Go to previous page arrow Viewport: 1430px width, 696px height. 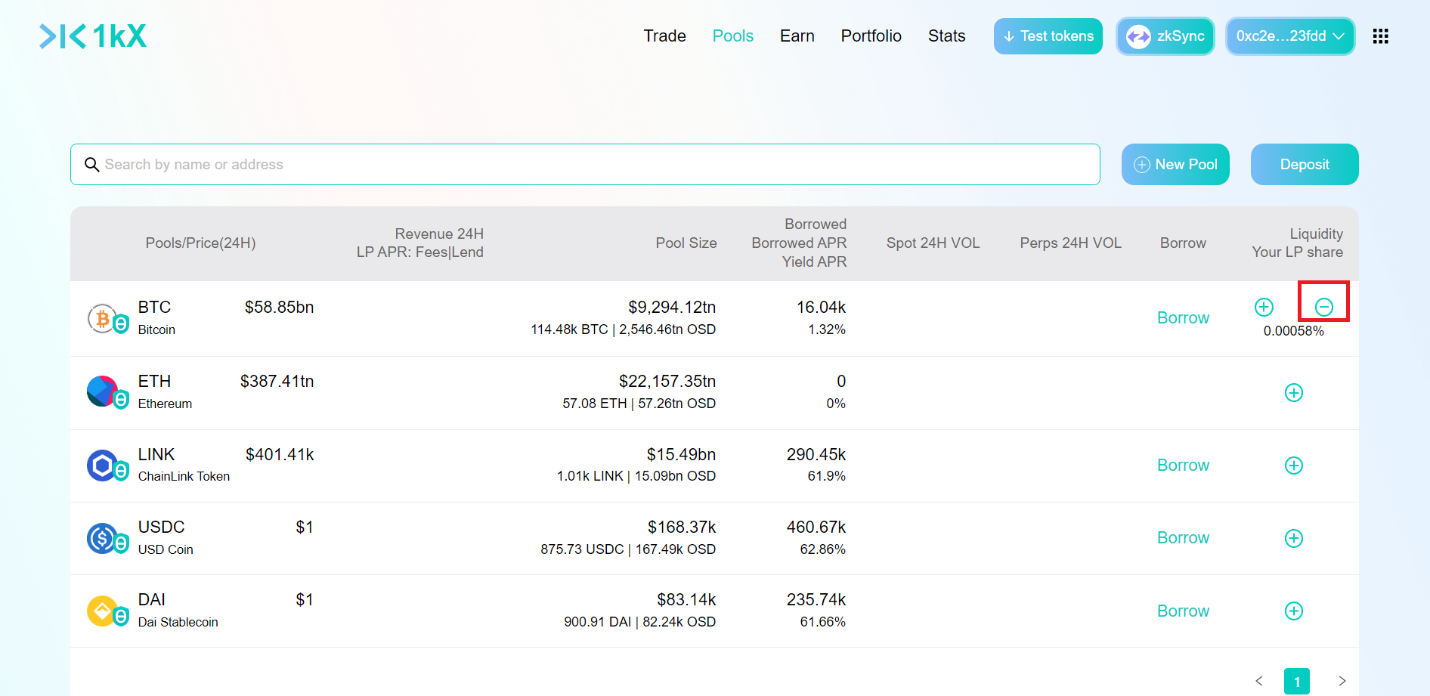pos(1259,682)
